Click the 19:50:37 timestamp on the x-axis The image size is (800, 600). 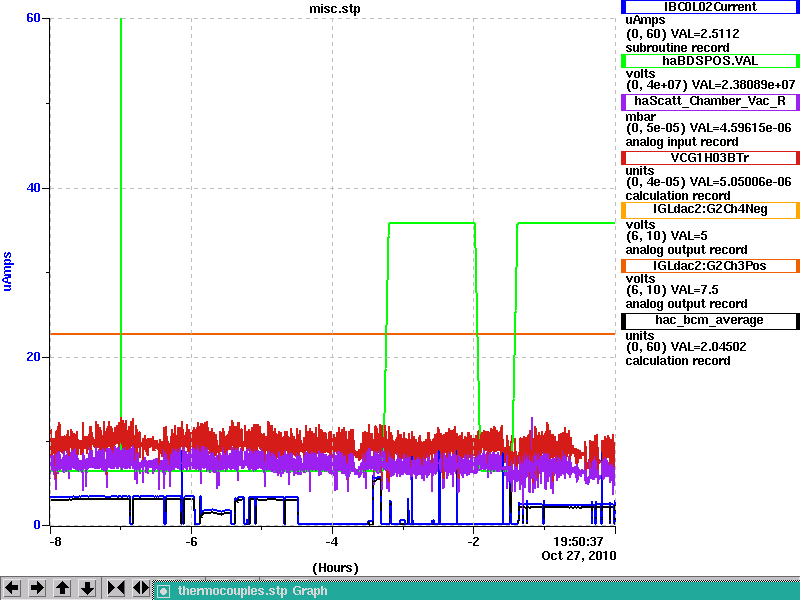(x=578, y=541)
